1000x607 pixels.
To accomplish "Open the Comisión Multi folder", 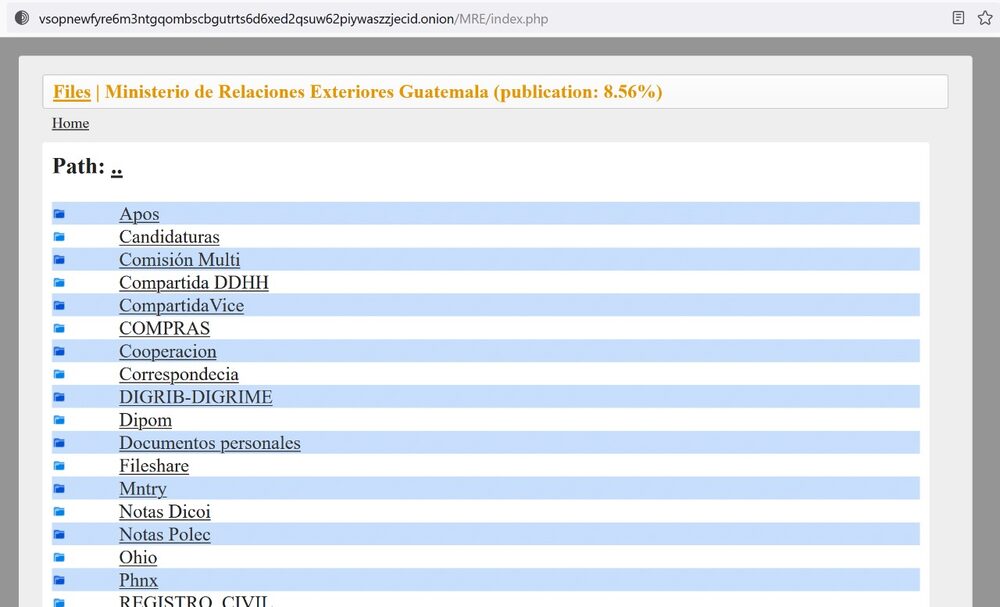I will (x=179, y=260).
